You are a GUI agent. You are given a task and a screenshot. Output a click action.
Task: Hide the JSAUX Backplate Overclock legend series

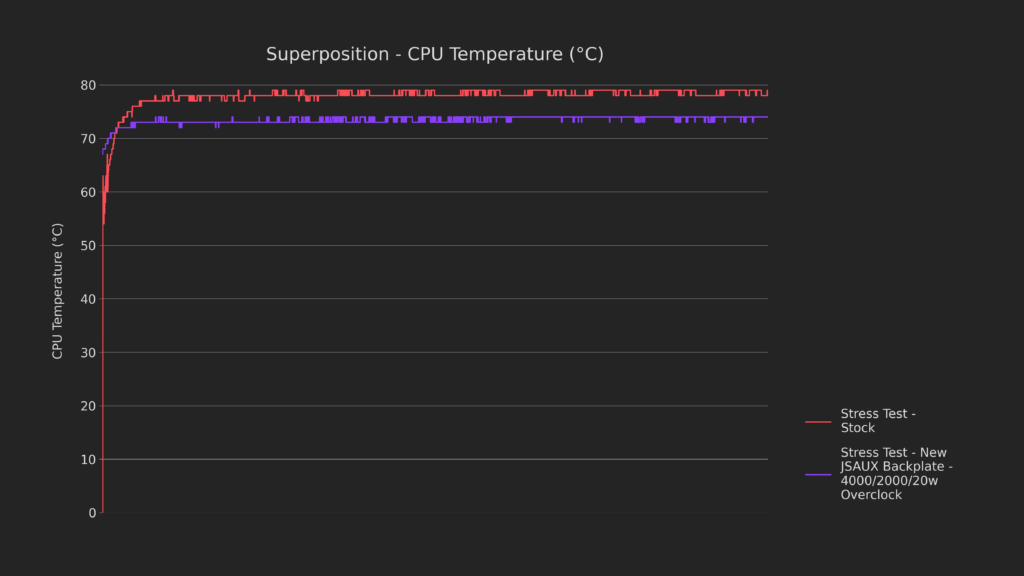click(x=896, y=473)
